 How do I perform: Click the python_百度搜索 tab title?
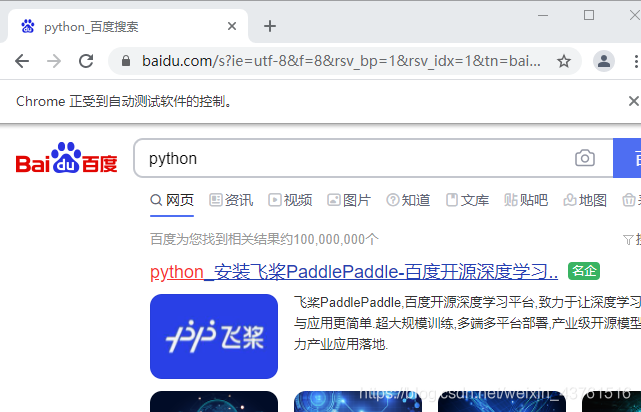91,27
